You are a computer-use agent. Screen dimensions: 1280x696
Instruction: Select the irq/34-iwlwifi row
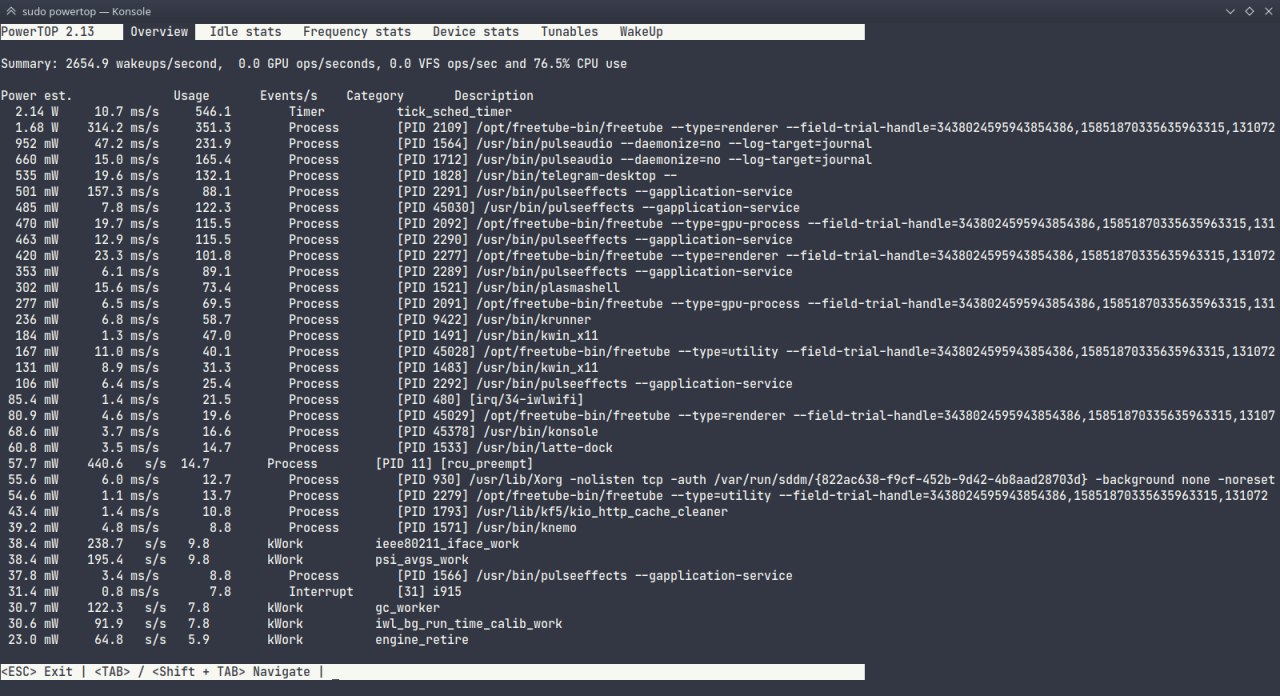[295, 400]
